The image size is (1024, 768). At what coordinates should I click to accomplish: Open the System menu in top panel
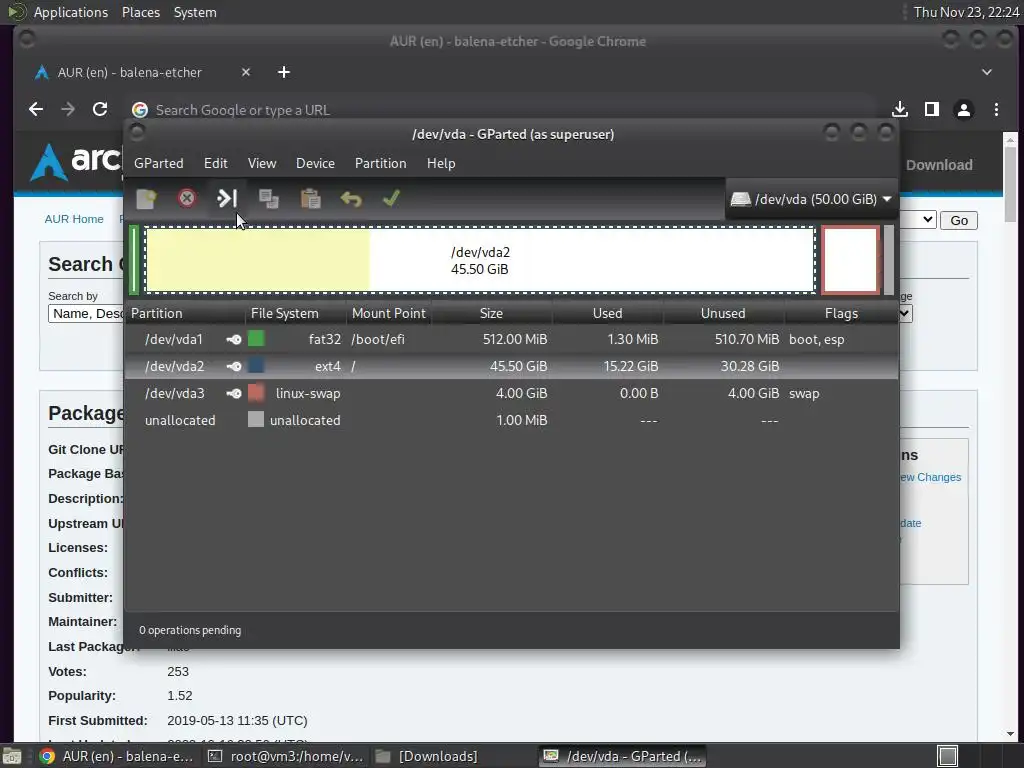pos(195,12)
